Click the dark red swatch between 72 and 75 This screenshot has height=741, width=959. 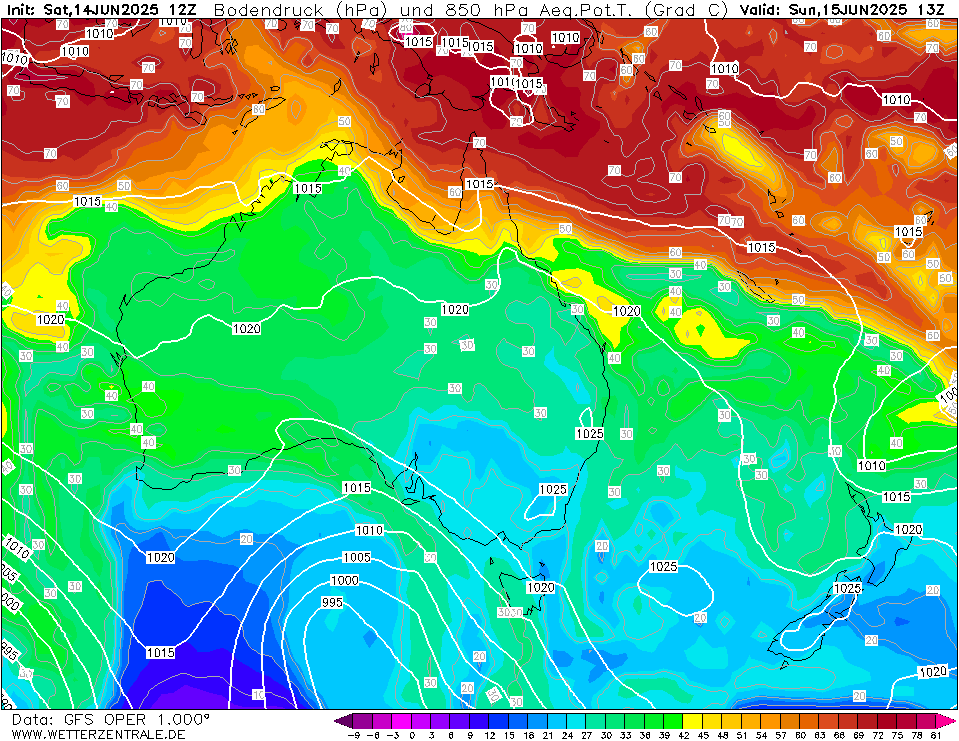tap(887, 721)
